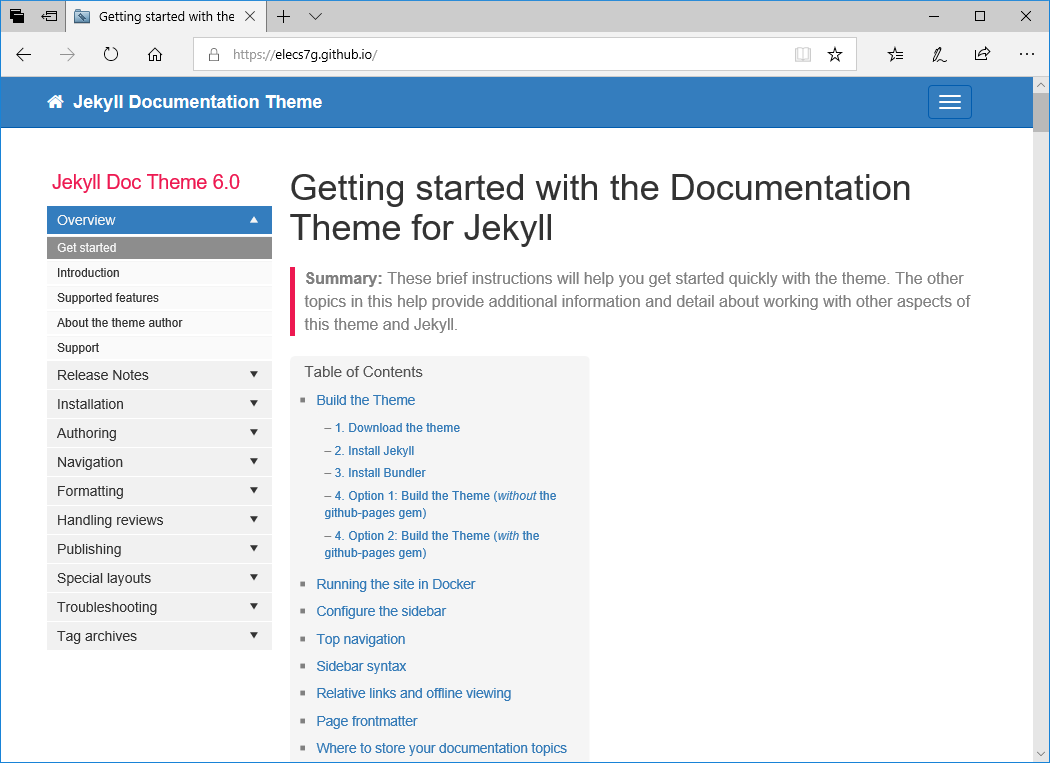The height and width of the screenshot is (763, 1050).
Task: Click the browser Forward arrow
Action: [x=67, y=54]
